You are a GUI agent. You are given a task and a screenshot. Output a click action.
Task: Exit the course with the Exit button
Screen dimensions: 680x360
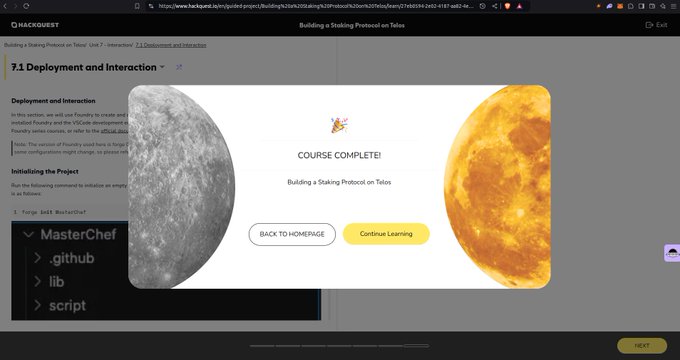(657, 25)
